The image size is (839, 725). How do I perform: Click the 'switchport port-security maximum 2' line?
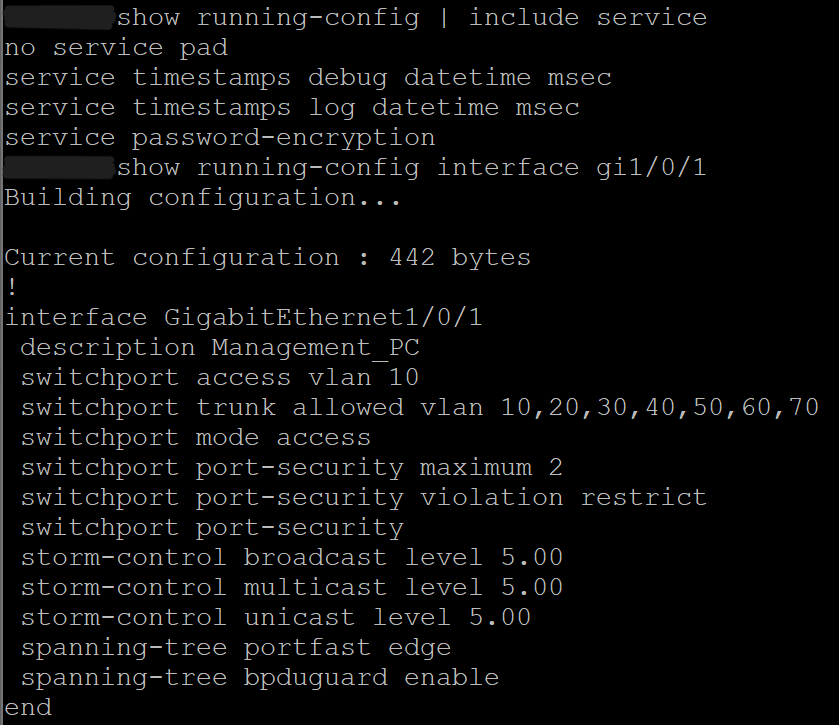292,467
